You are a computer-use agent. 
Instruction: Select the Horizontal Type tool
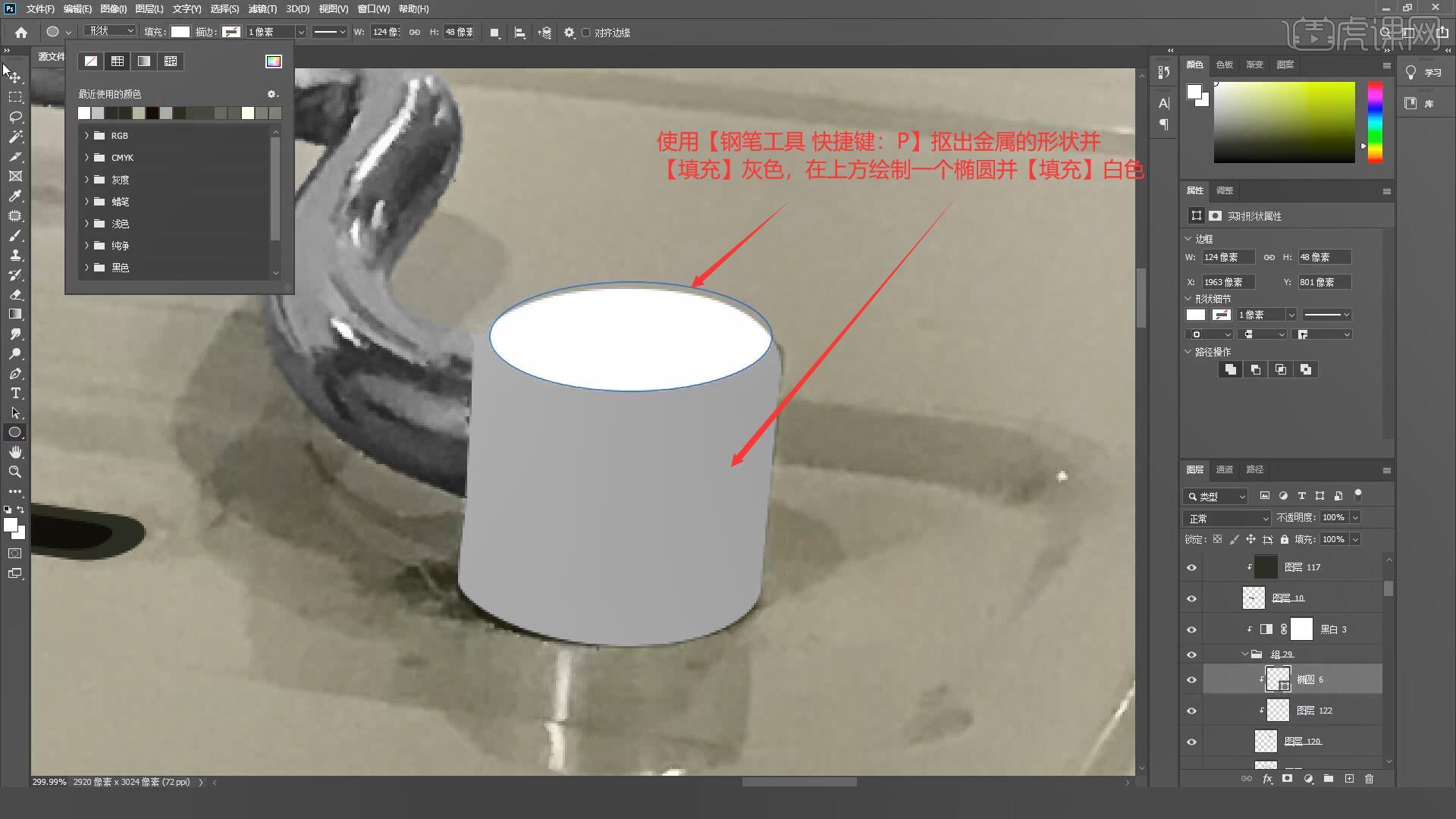pyautogui.click(x=15, y=394)
